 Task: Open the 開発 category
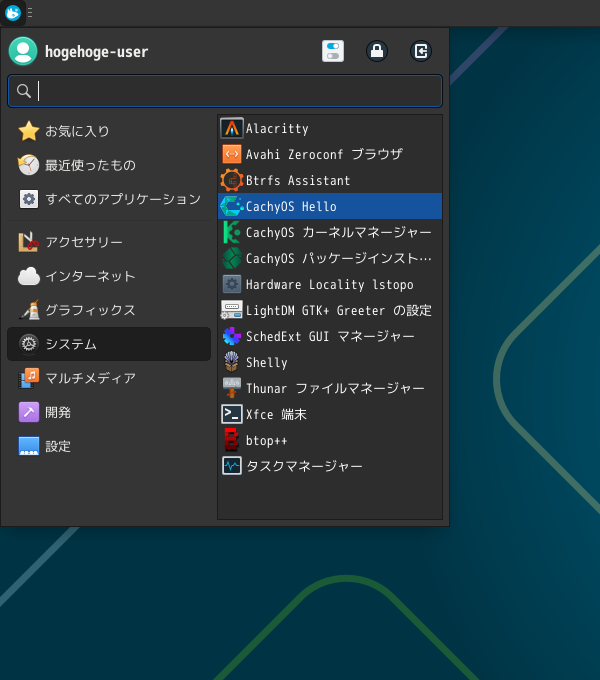click(109, 412)
